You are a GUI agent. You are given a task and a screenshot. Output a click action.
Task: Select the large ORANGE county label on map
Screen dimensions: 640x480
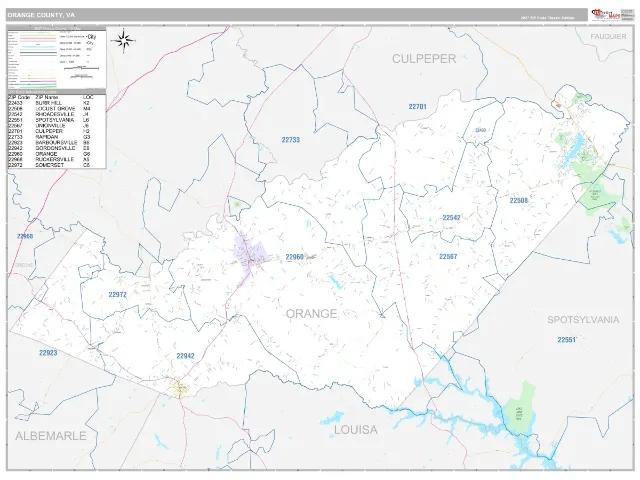(311, 313)
